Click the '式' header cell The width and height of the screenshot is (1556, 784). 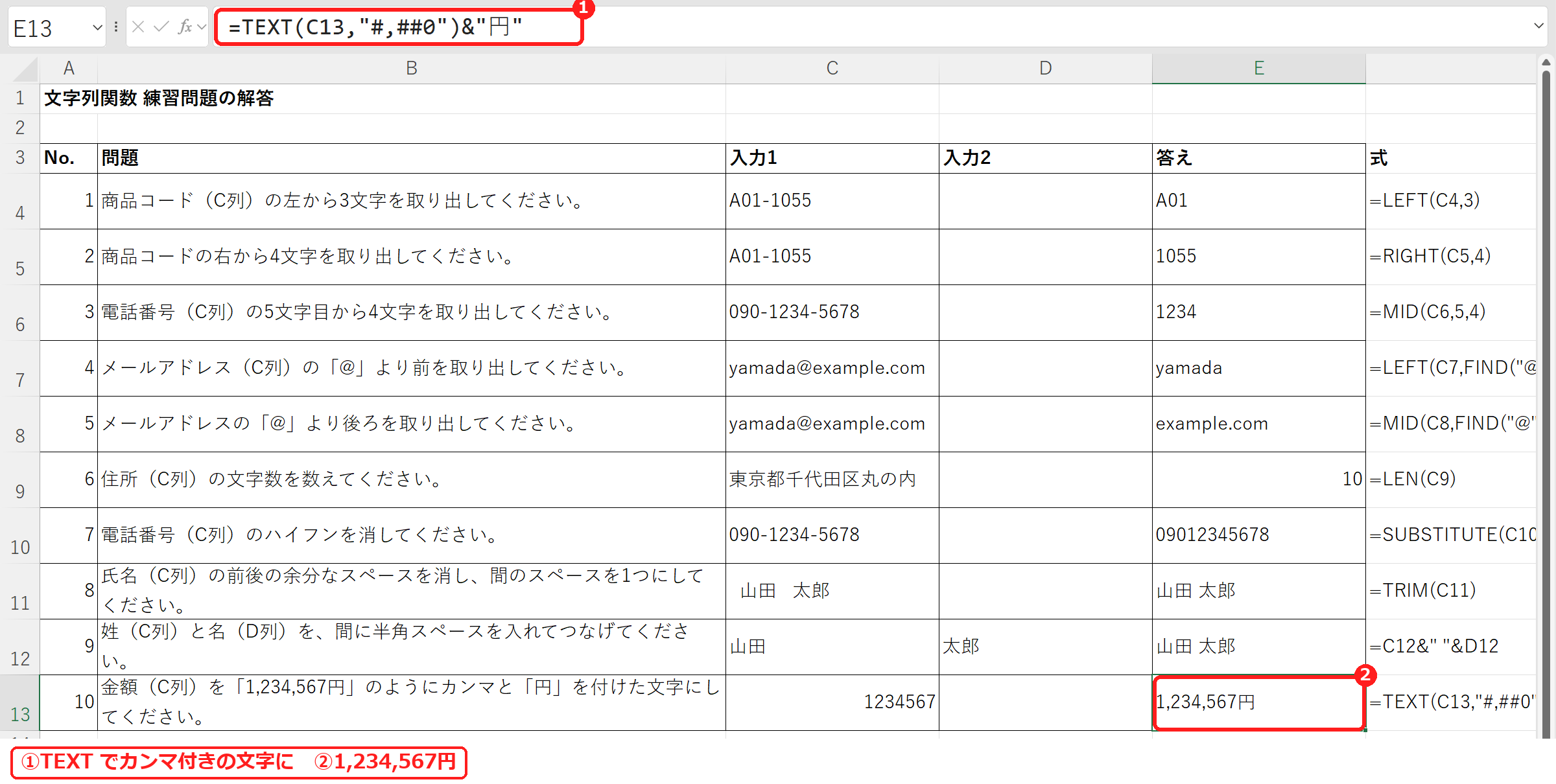pos(1451,158)
